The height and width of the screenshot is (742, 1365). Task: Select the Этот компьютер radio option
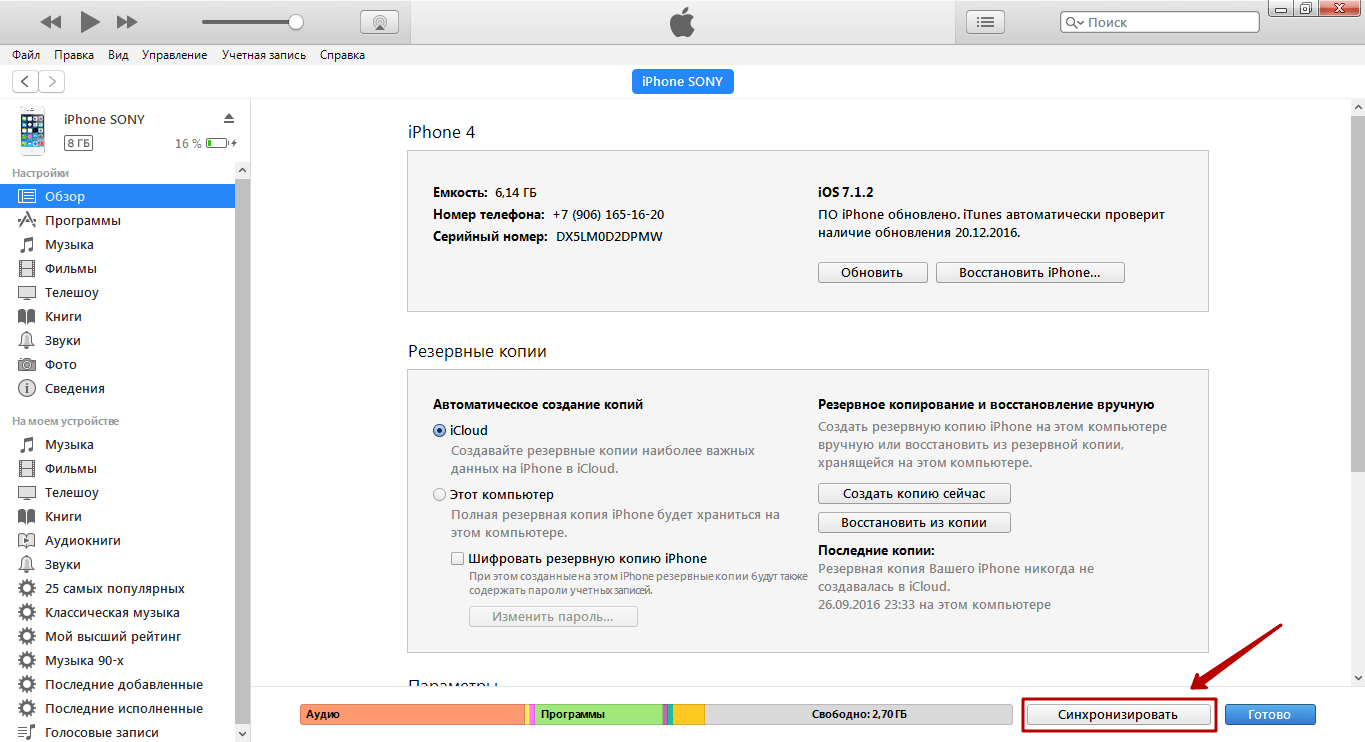[439, 494]
